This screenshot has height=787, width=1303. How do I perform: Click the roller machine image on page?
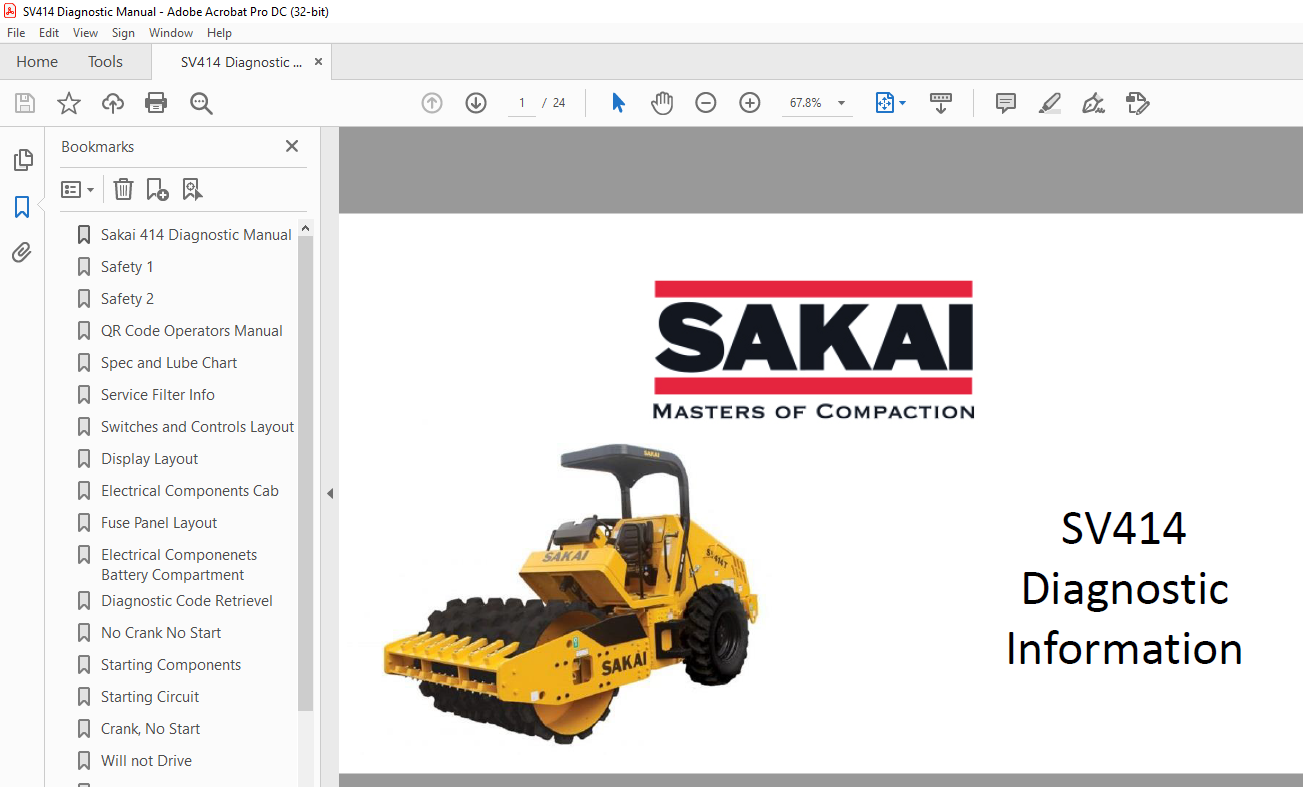pos(570,594)
